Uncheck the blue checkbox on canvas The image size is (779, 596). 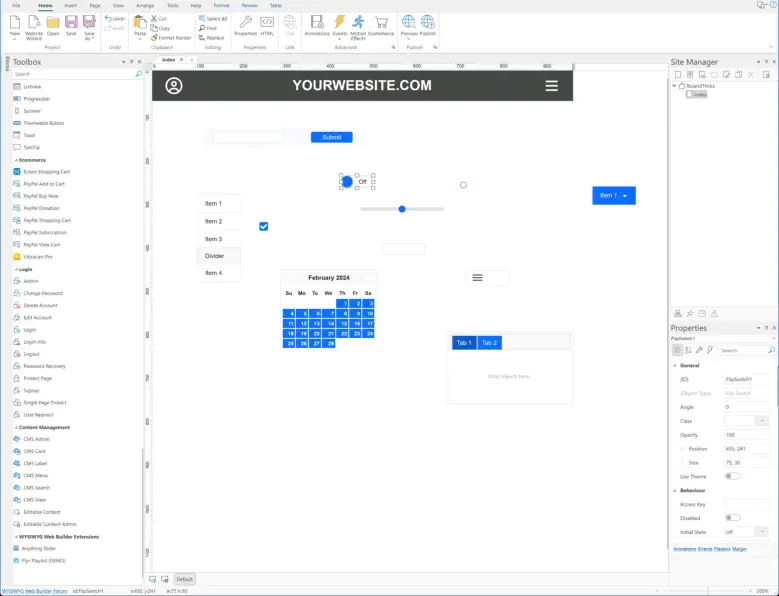(264, 227)
